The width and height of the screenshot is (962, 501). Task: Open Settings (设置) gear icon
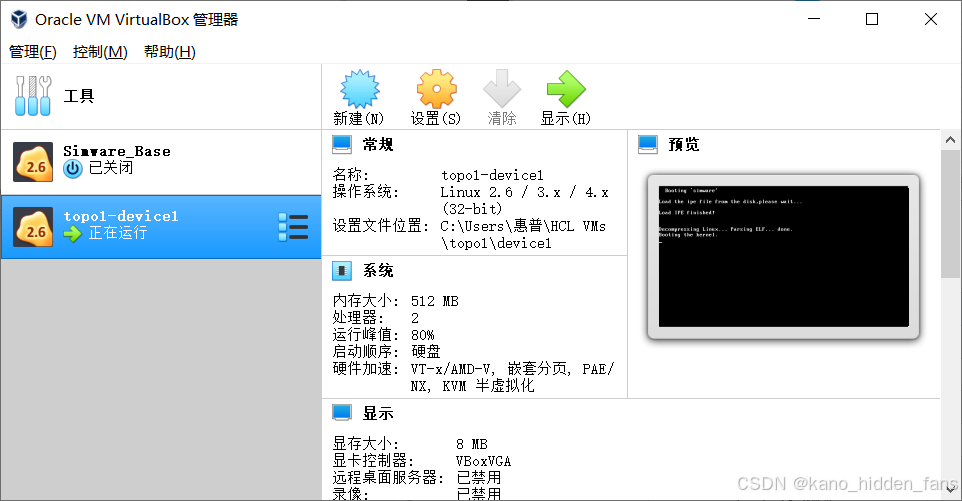pos(436,89)
